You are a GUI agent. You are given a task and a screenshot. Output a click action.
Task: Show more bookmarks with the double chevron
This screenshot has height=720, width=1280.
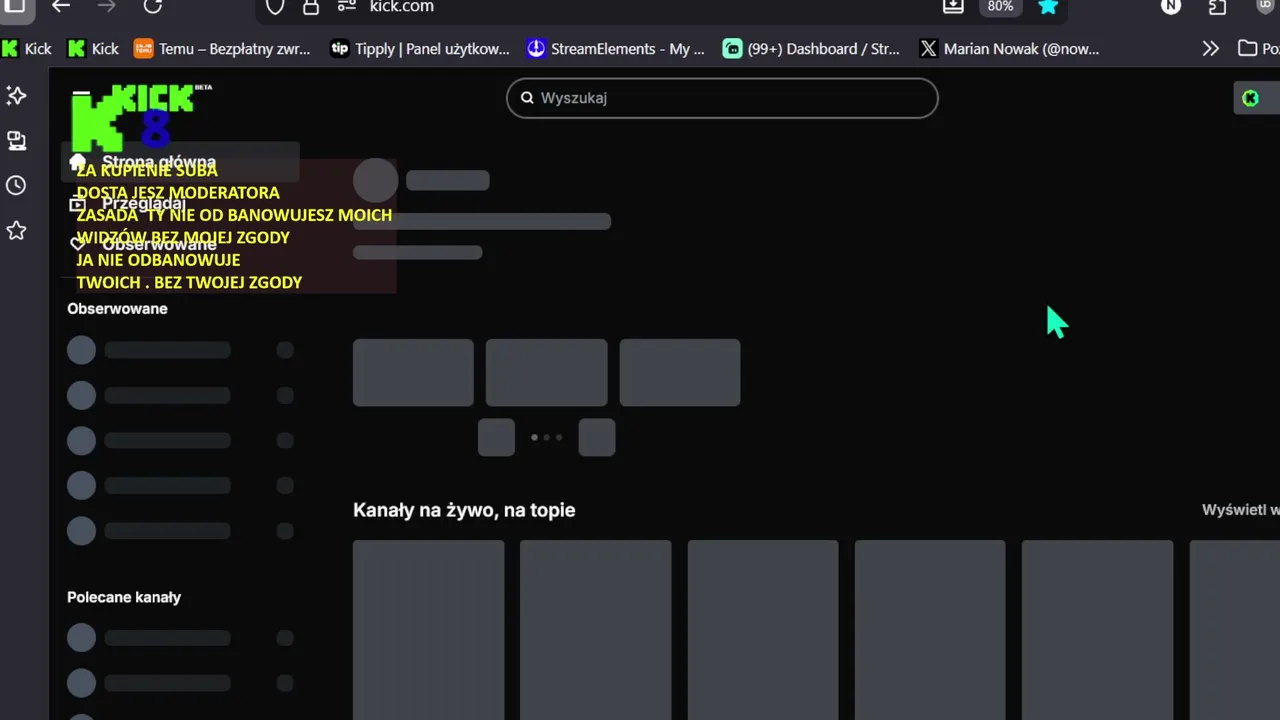pyautogui.click(x=1211, y=48)
